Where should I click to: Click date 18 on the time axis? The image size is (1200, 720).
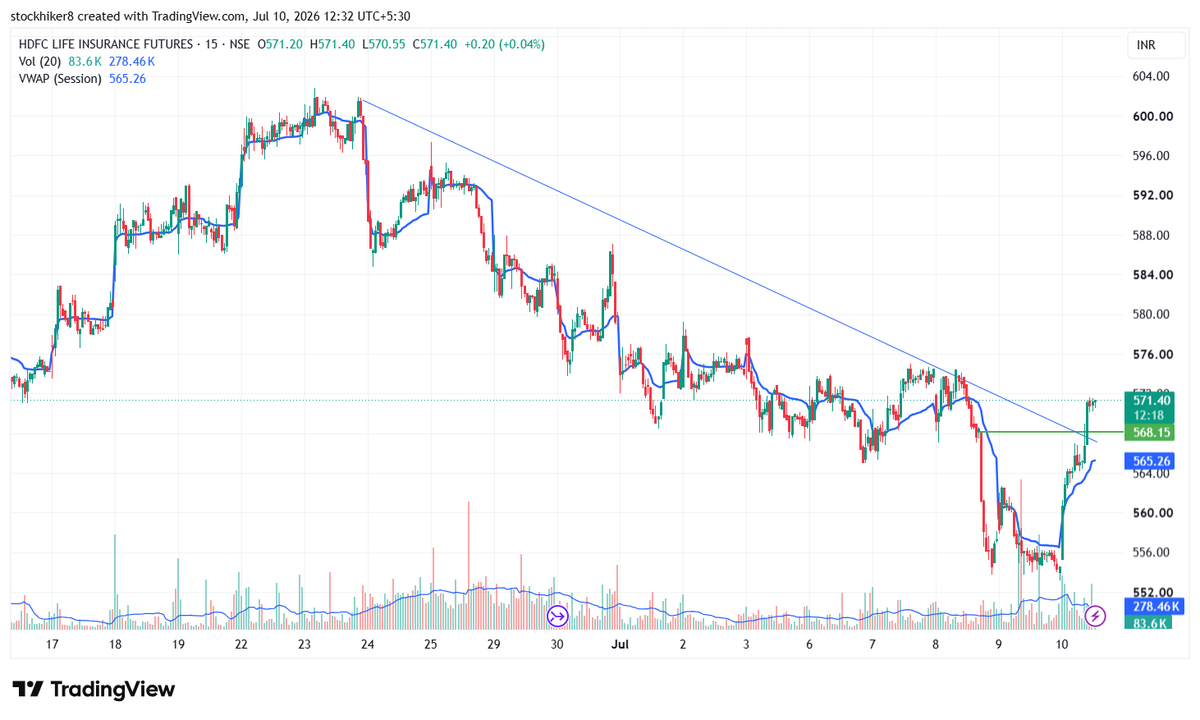coord(115,645)
